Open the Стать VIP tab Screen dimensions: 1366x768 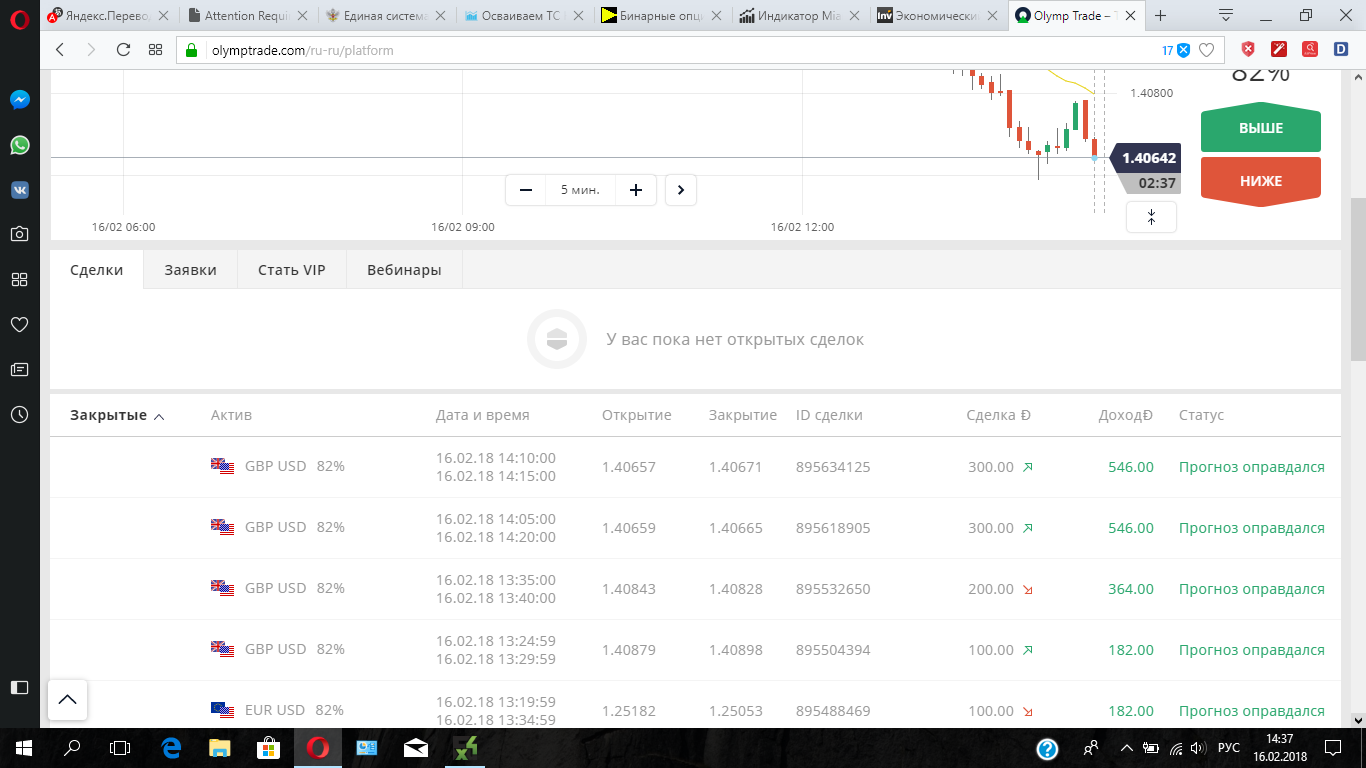click(292, 270)
